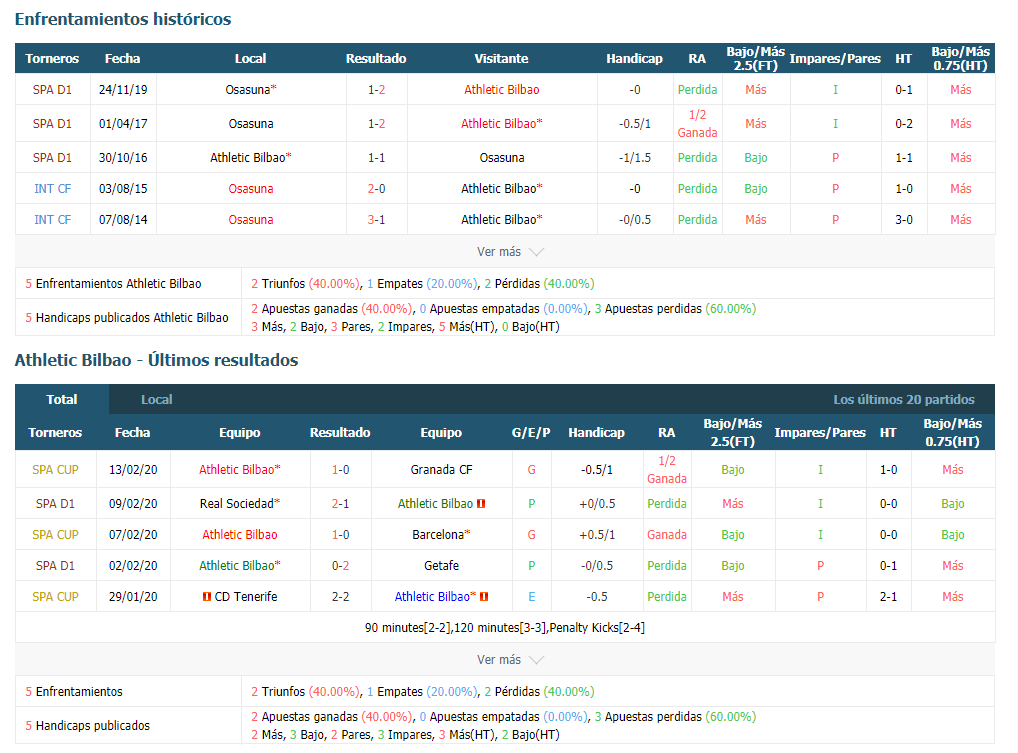Click 'Ganada' in the Barcelona row

[x=667, y=535]
